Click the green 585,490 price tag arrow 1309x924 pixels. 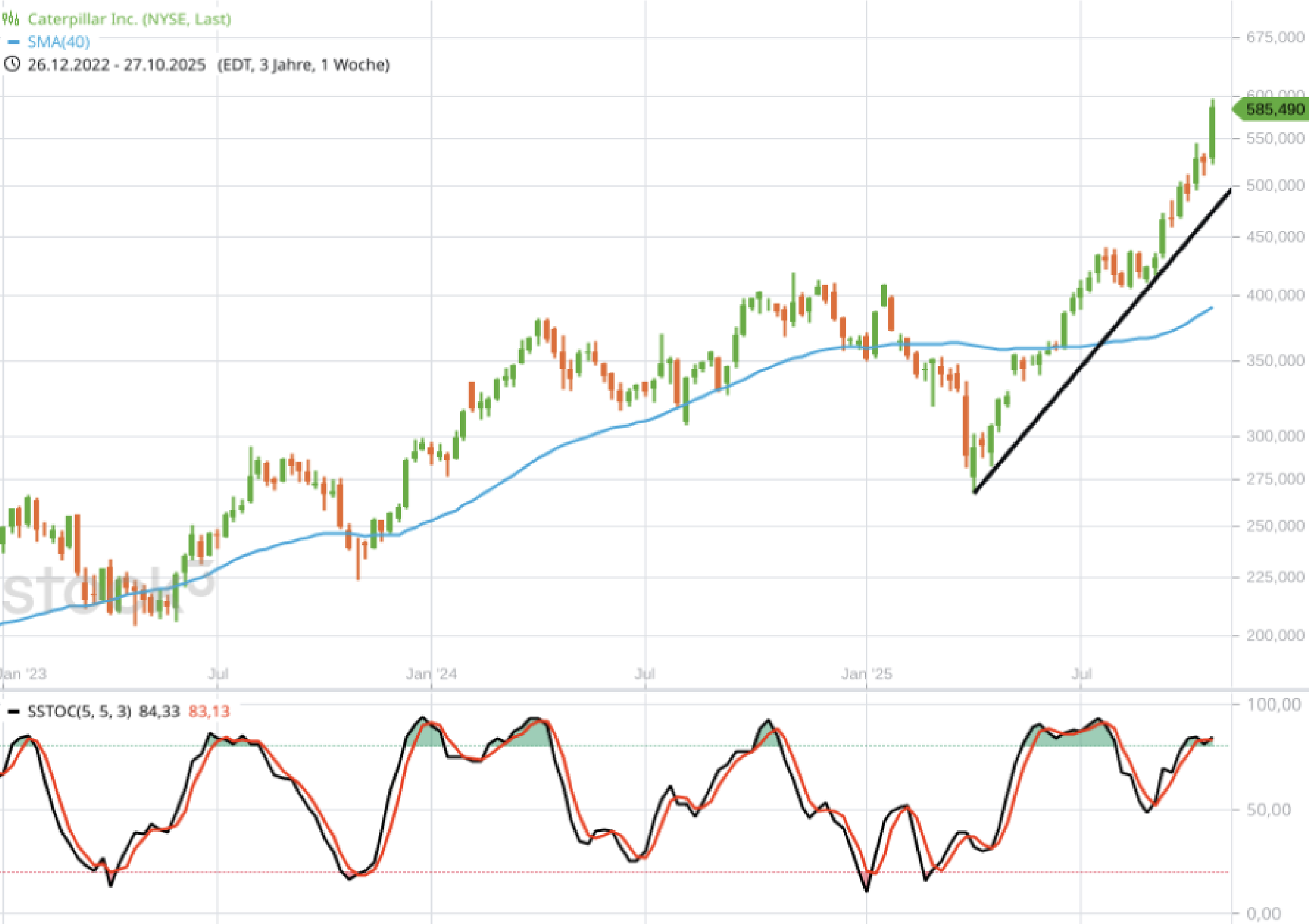tap(1272, 109)
